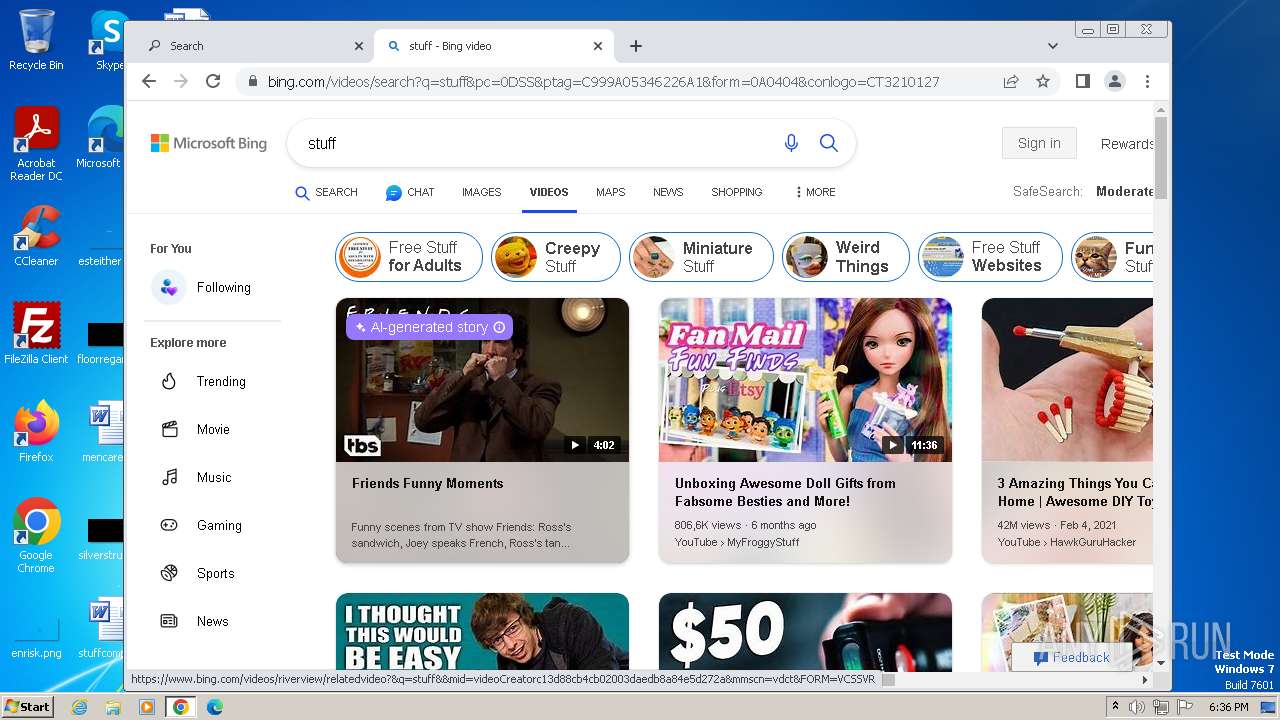Screen dimensions: 1280x720
Task: Go to SEARCH results tab
Action: pyautogui.click(x=326, y=192)
